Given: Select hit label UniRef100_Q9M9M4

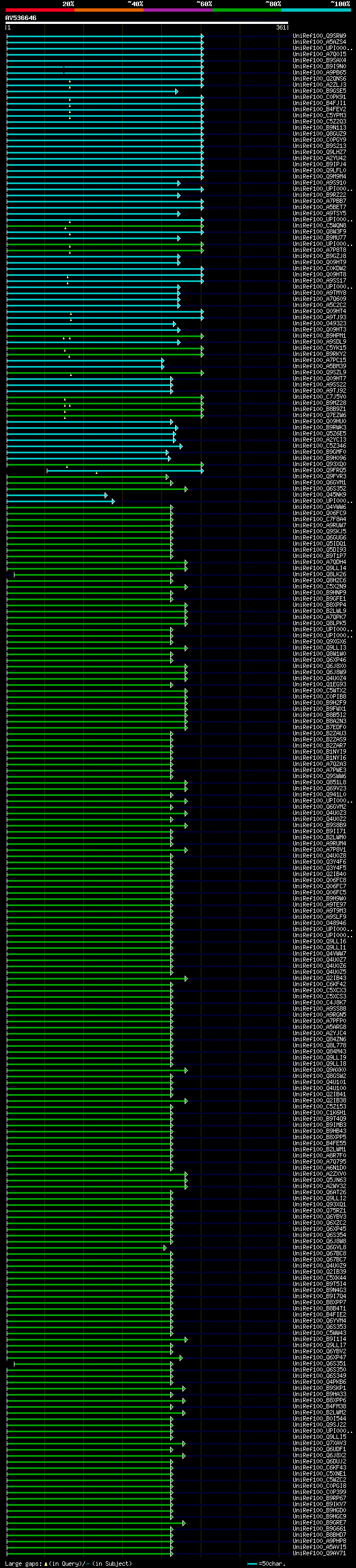Looking at the screenshot, I should 319,176.
